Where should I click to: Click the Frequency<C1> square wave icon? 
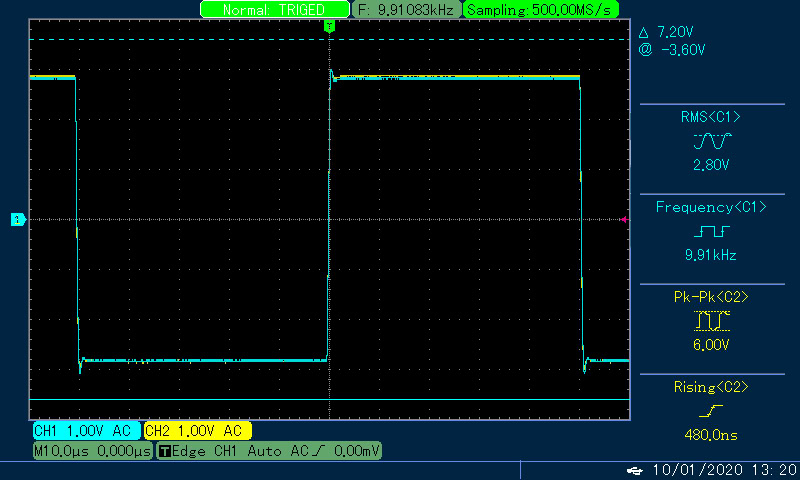click(712, 232)
